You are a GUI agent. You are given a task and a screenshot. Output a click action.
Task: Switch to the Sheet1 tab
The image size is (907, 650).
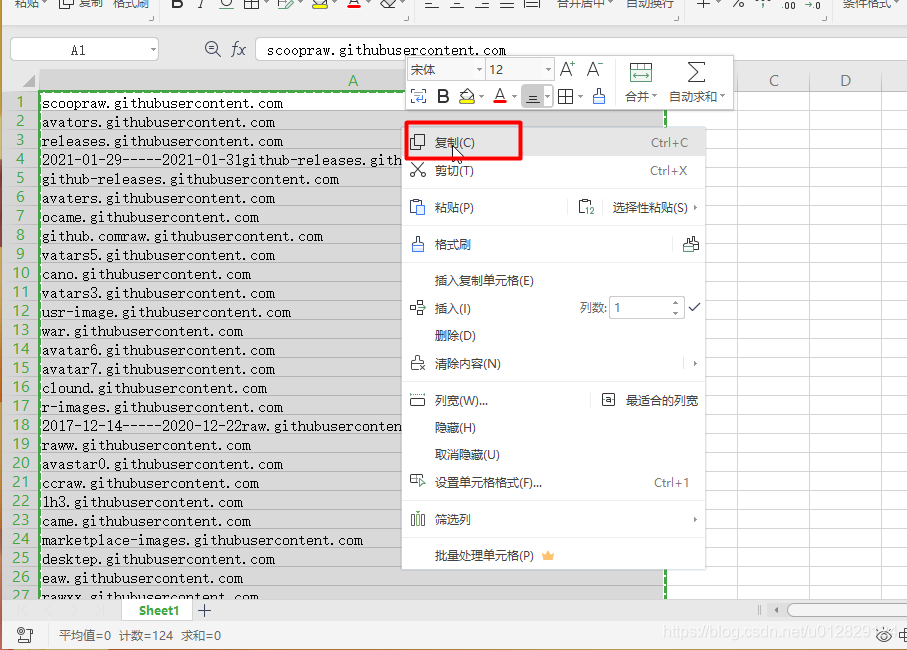tap(158, 611)
